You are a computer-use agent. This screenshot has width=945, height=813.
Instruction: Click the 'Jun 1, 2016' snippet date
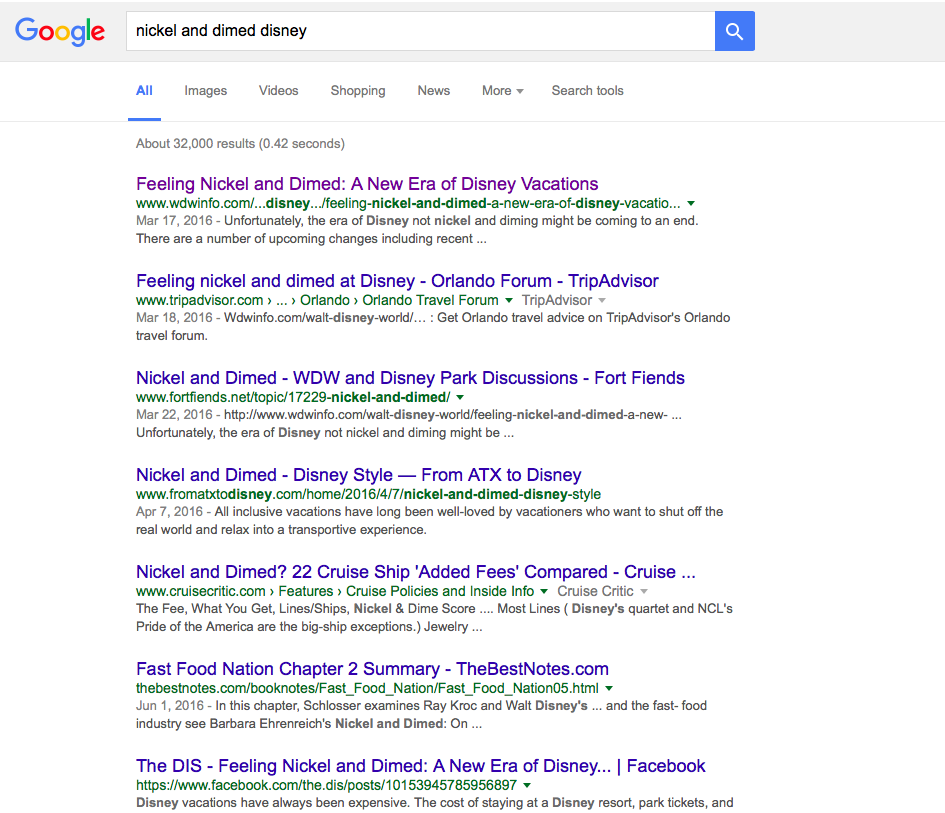coord(170,706)
